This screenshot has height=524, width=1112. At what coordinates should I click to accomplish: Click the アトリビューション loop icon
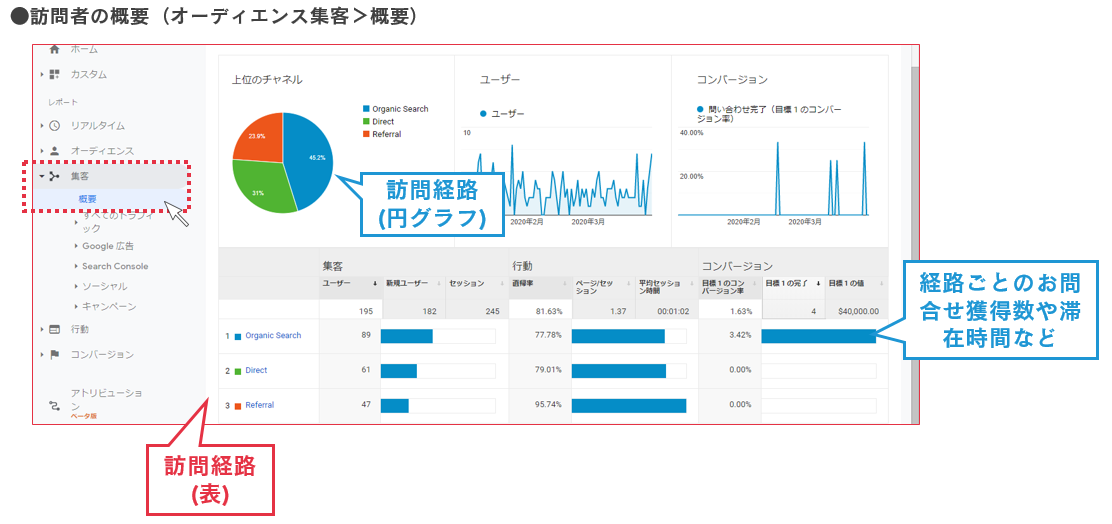[55, 406]
